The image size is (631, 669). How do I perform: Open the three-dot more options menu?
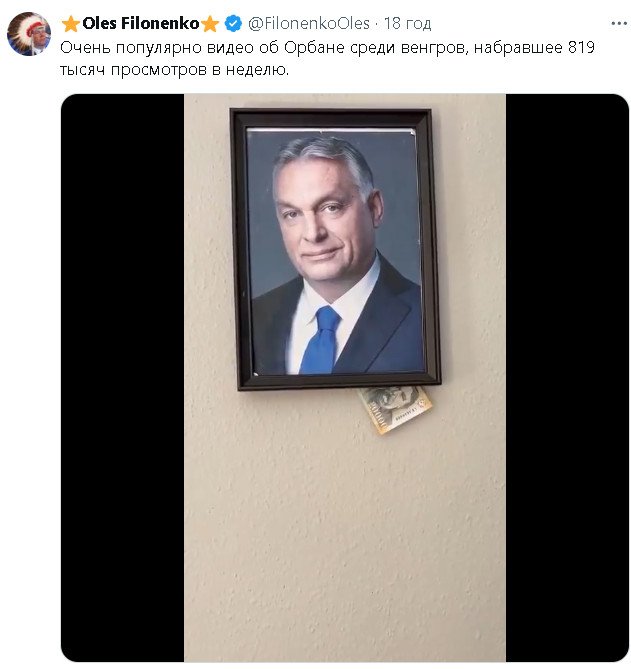619,23
